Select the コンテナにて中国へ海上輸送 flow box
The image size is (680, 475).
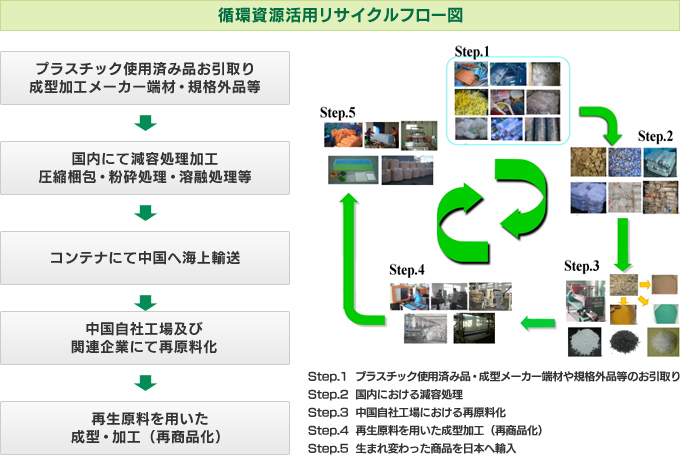(x=146, y=257)
